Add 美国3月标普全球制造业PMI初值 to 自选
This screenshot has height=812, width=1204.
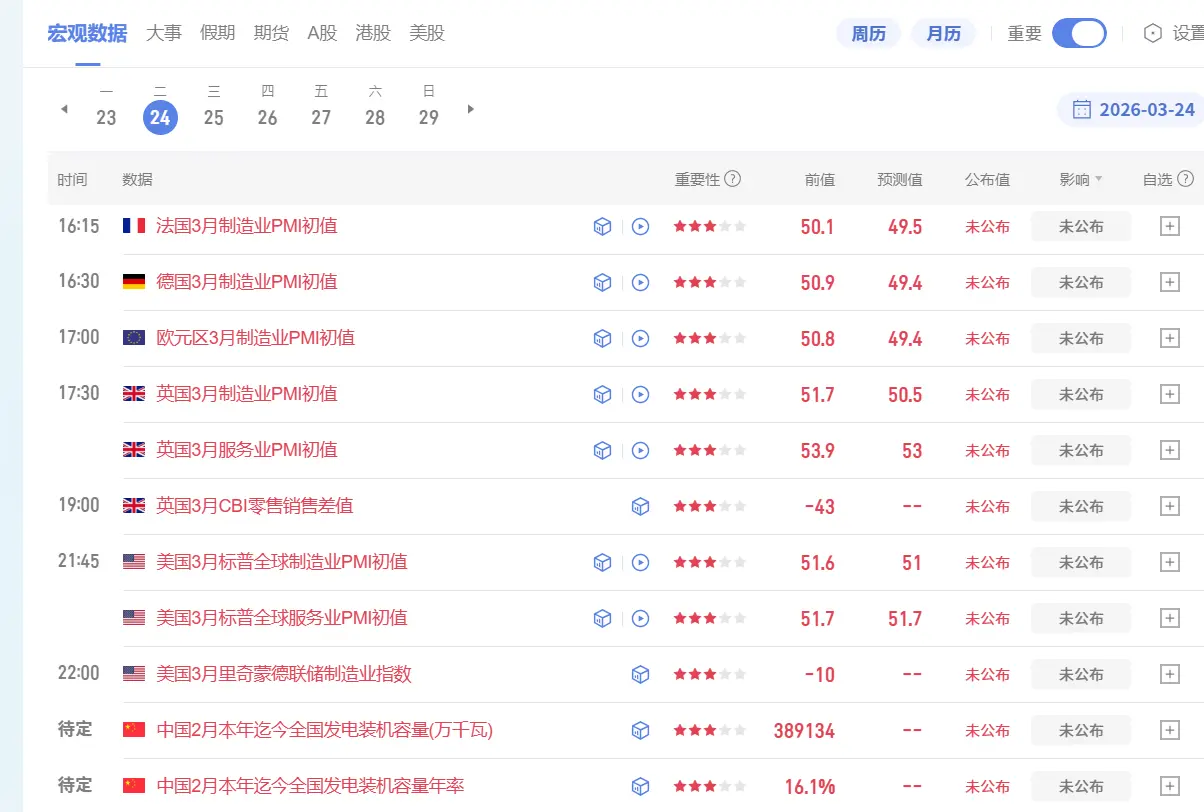(1169, 563)
